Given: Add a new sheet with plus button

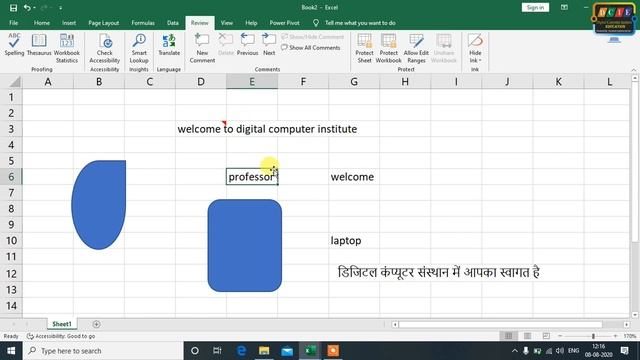Looking at the screenshot, I should pyautogui.click(x=96, y=324).
